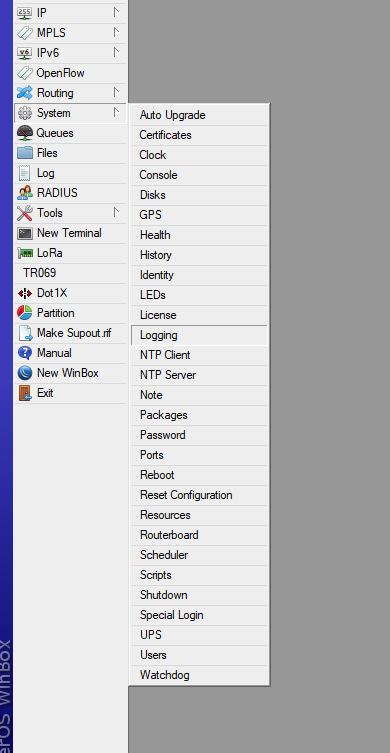Select Resources in System submenu
The height and width of the screenshot is (753, 390).
[x=199, y=515]
